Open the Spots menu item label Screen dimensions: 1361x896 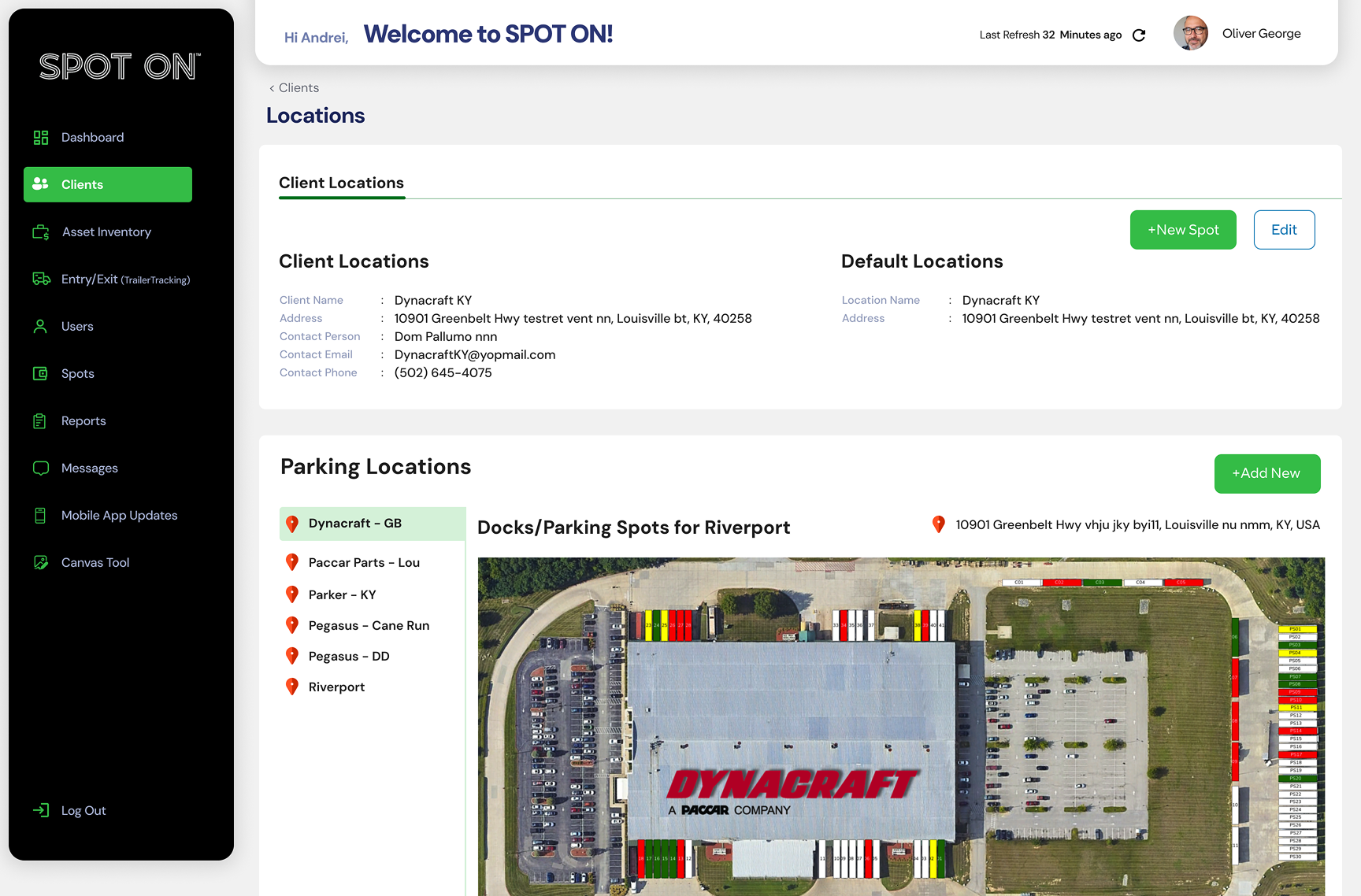click(x=78, y=373)
